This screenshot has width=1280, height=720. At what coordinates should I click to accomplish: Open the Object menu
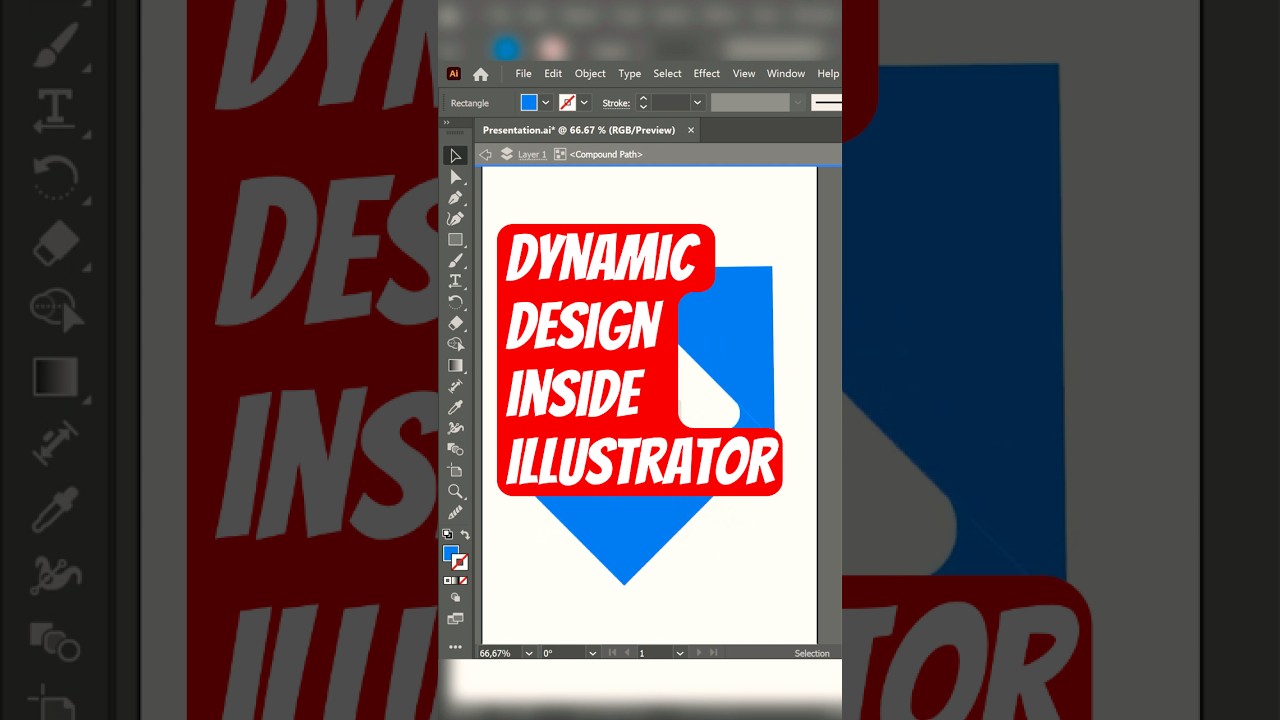click(590, 74)
